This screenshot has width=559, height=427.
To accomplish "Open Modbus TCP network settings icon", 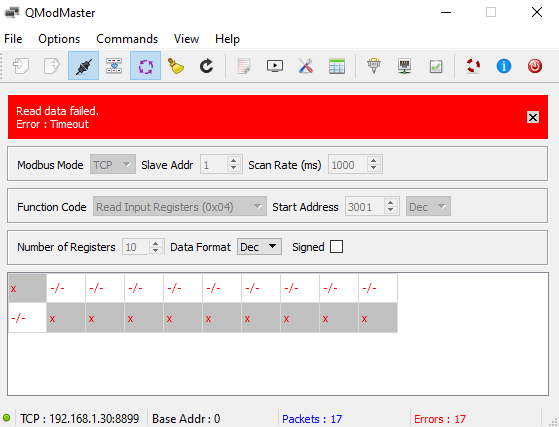I will (x=405, y=66).
